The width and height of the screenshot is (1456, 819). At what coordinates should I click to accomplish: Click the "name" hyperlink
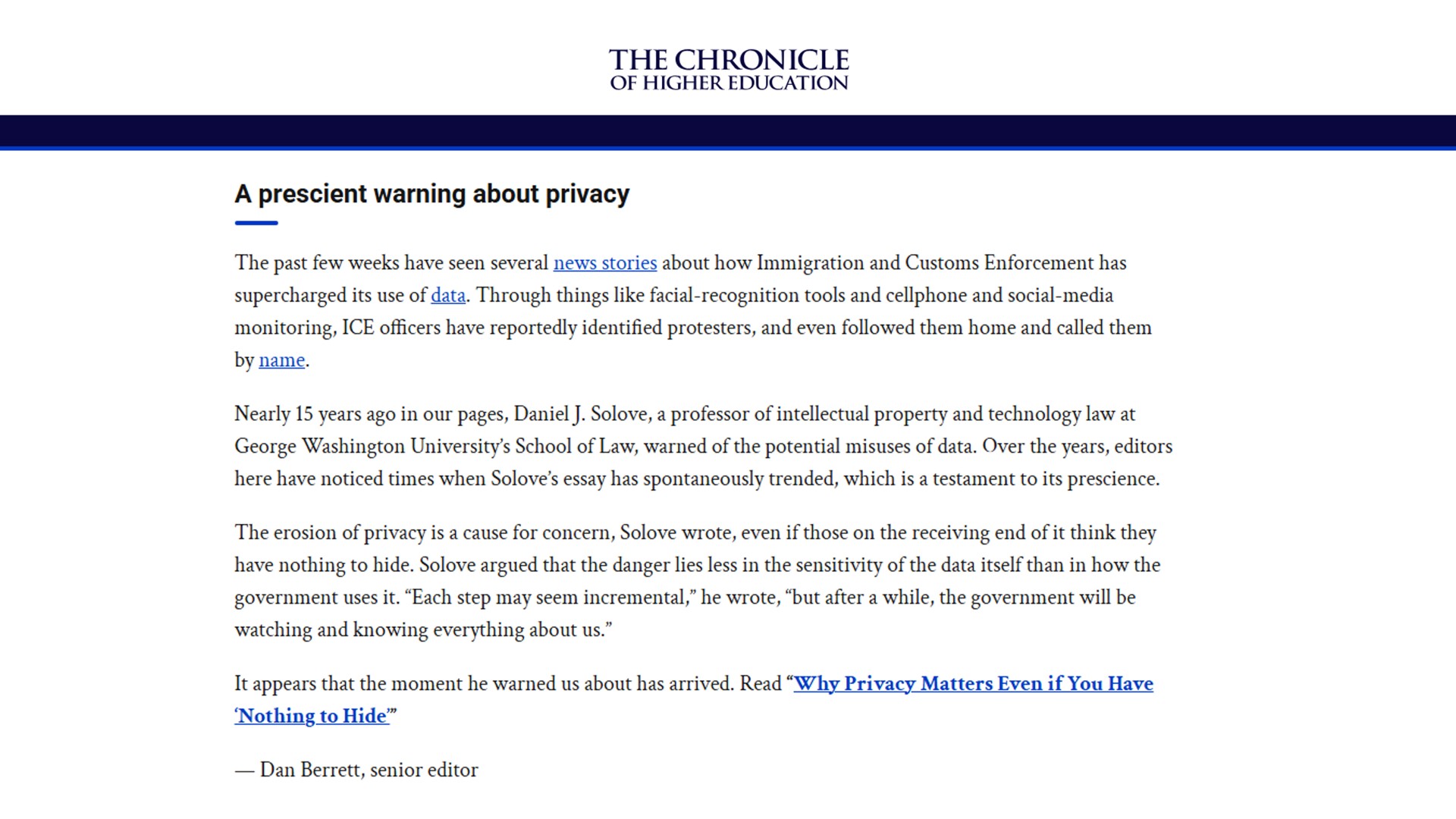[x=281, y=360]
